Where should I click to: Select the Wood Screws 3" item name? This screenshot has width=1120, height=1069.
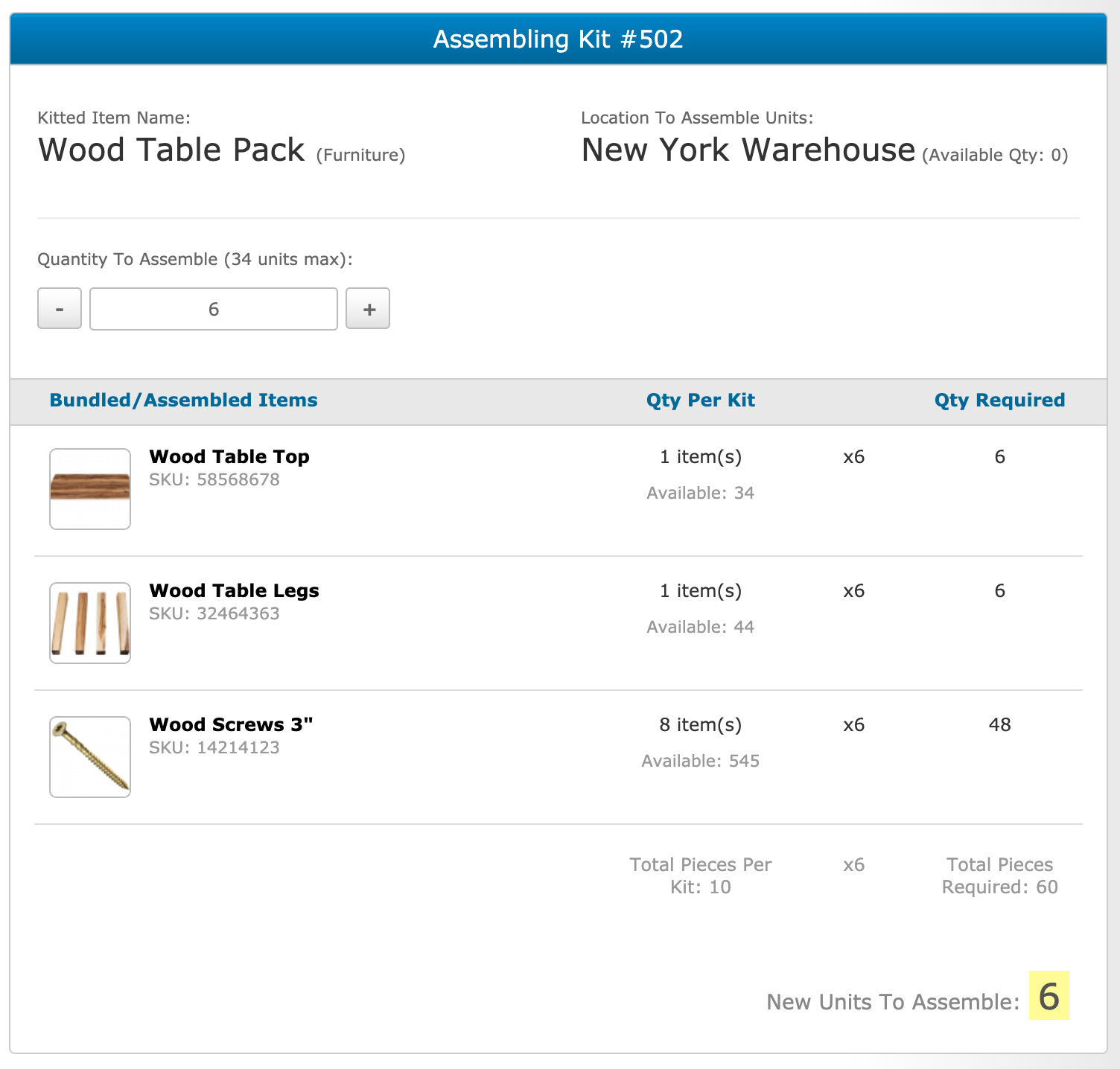click(x=231, y=724)
